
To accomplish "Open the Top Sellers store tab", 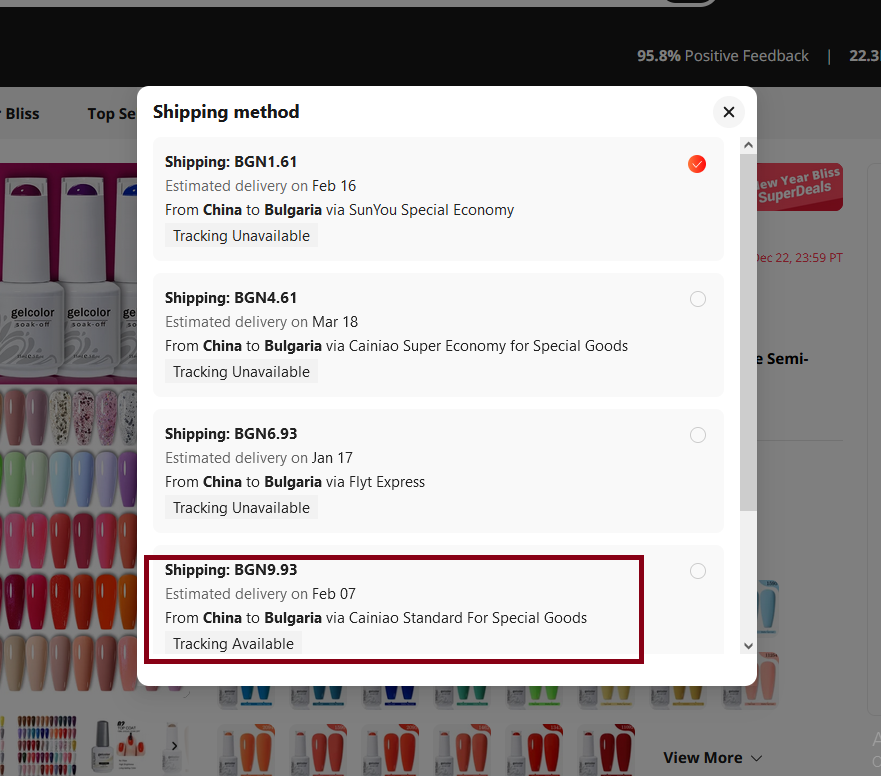I will (112, 114).
